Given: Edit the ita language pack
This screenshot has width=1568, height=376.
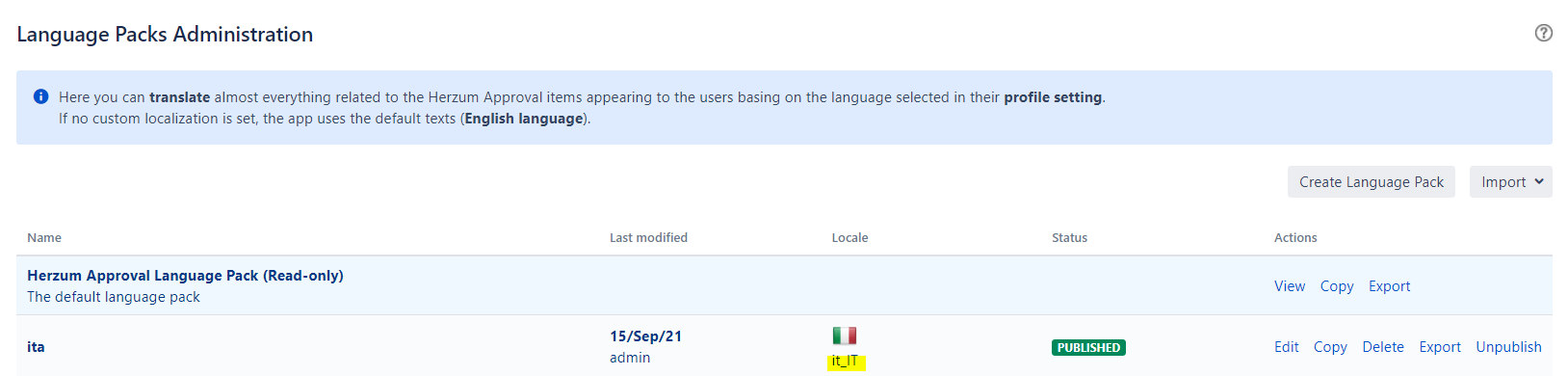Looking at the screenshot, I should [1286, 347].
